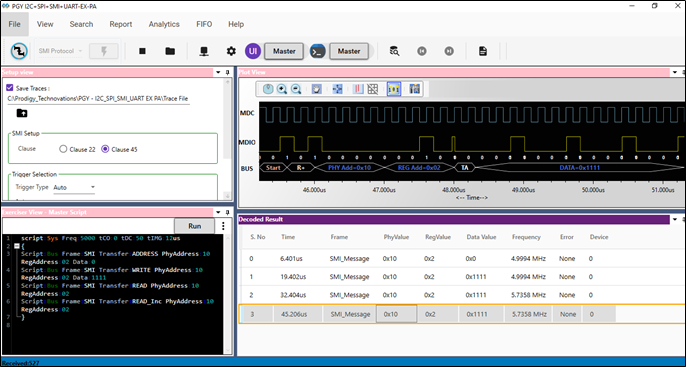
Task: Click the stop capture square icon
Action: point(142,51)
